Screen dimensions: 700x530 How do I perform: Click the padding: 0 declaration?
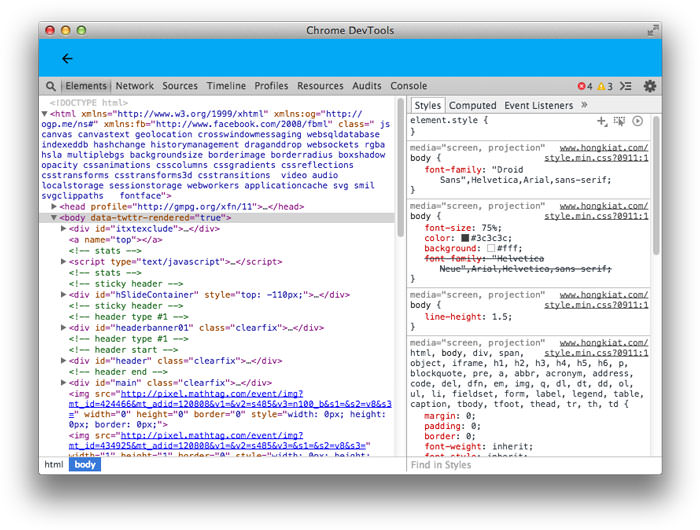(x=452, y=426)
